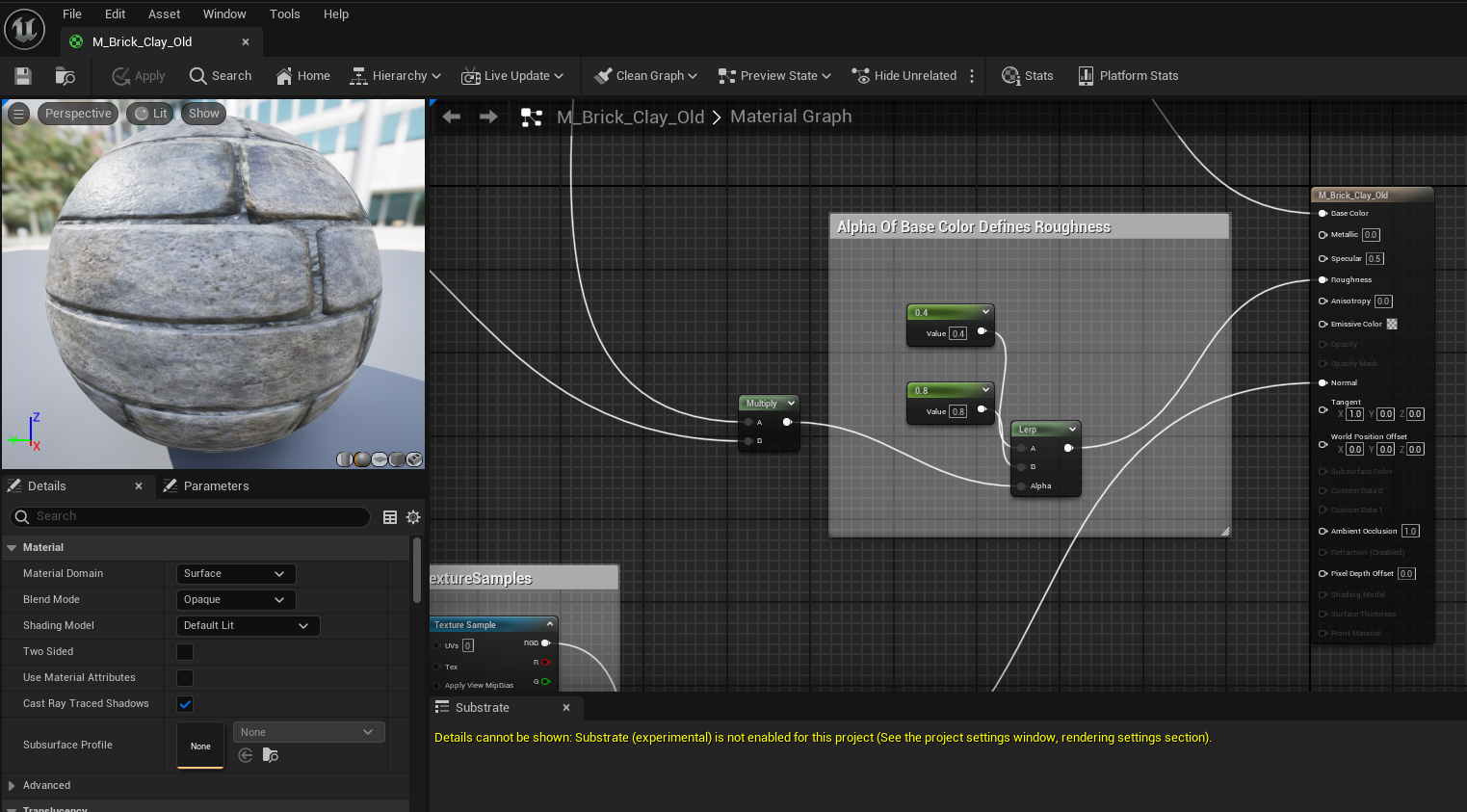
Task: Click the Metallic value field
Action: click(x=1371, y=235)
